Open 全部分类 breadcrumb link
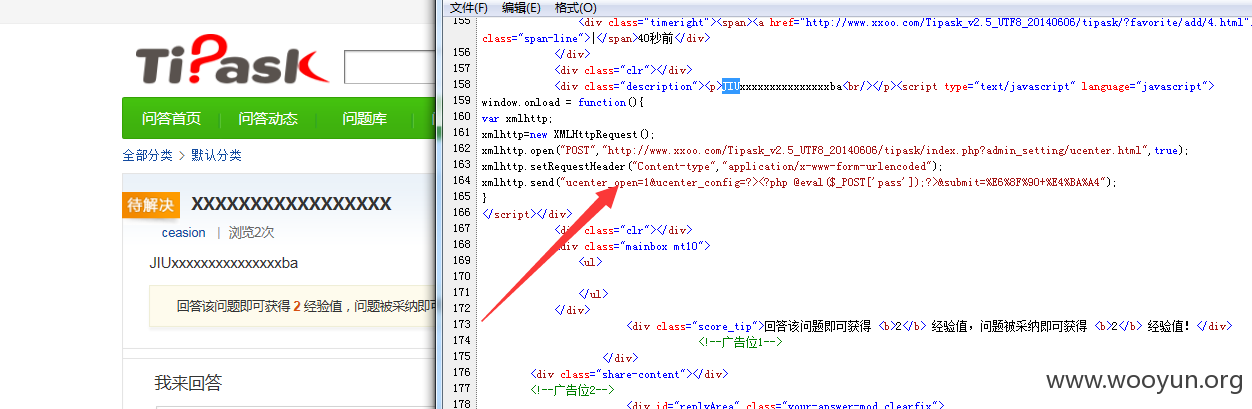The height and width of the screenshot is (409, 1252). [x=148, y=155]
